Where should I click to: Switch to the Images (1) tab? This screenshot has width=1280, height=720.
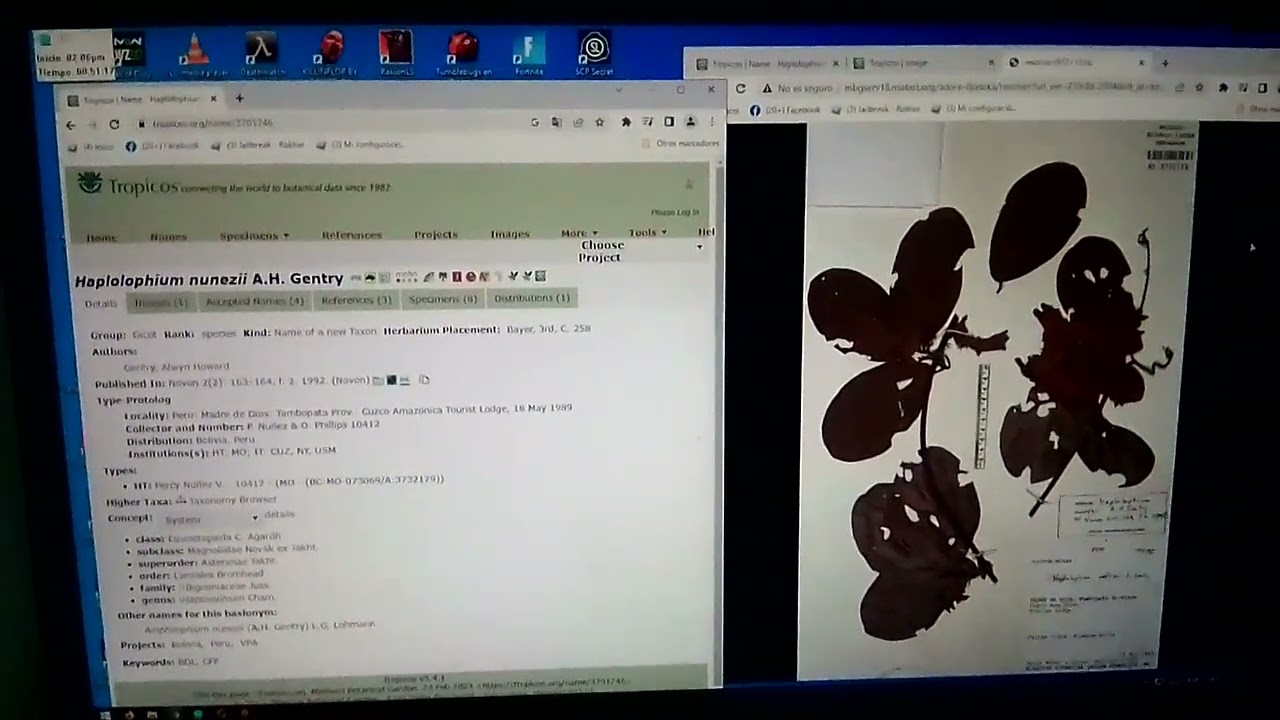160,302
